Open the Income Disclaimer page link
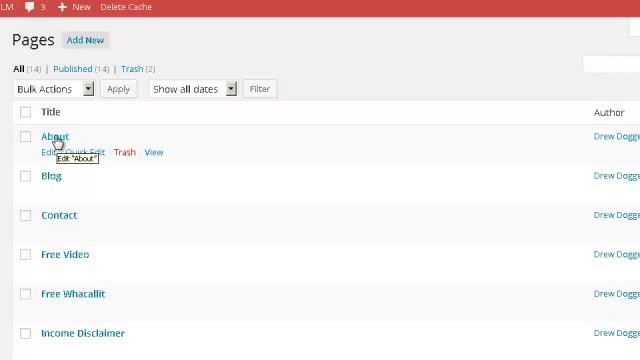The image size is (640, 360). [x=83, y=333]
